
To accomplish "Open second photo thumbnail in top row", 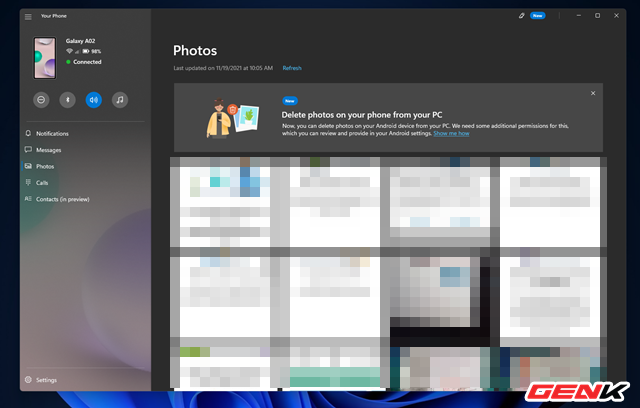I will tap(335, 202).
